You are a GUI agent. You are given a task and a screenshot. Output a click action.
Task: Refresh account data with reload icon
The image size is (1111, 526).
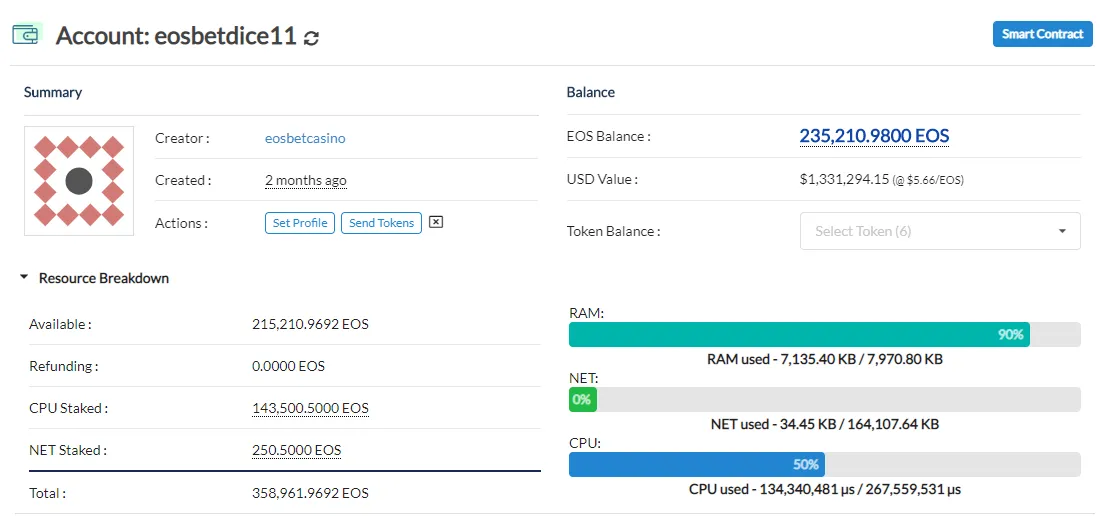click(311, 38)
